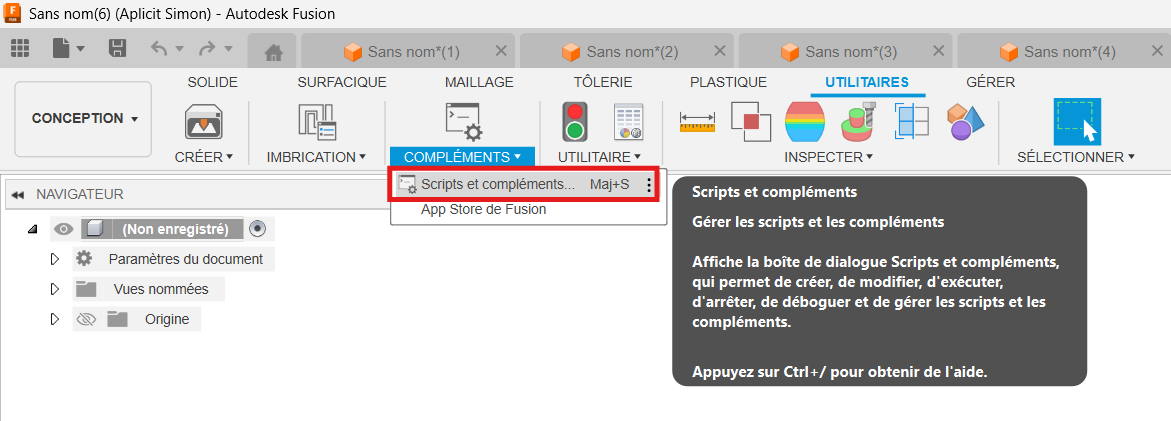Toggle visibility eye of the Origine folder

click(86, 319)
